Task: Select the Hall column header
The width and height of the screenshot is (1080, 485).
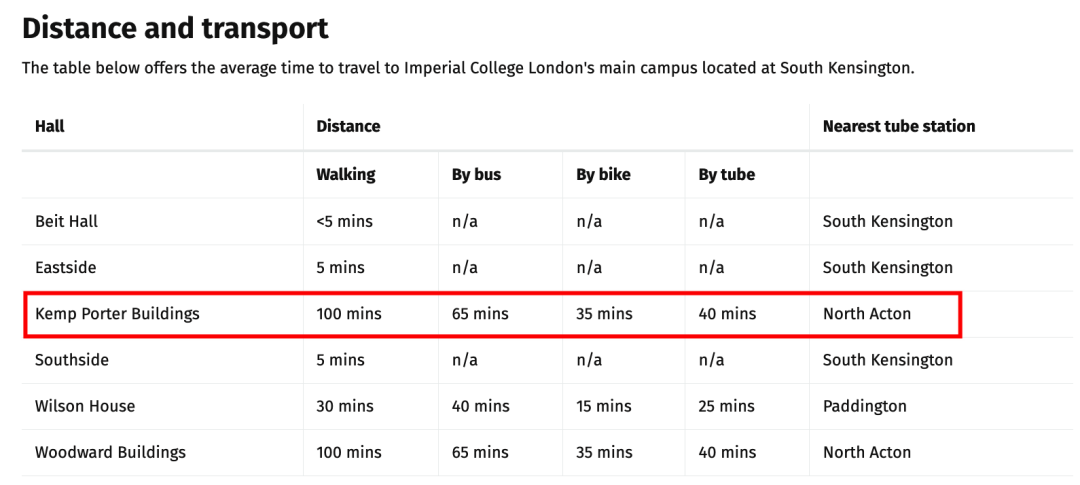Action: click(50, 127)
